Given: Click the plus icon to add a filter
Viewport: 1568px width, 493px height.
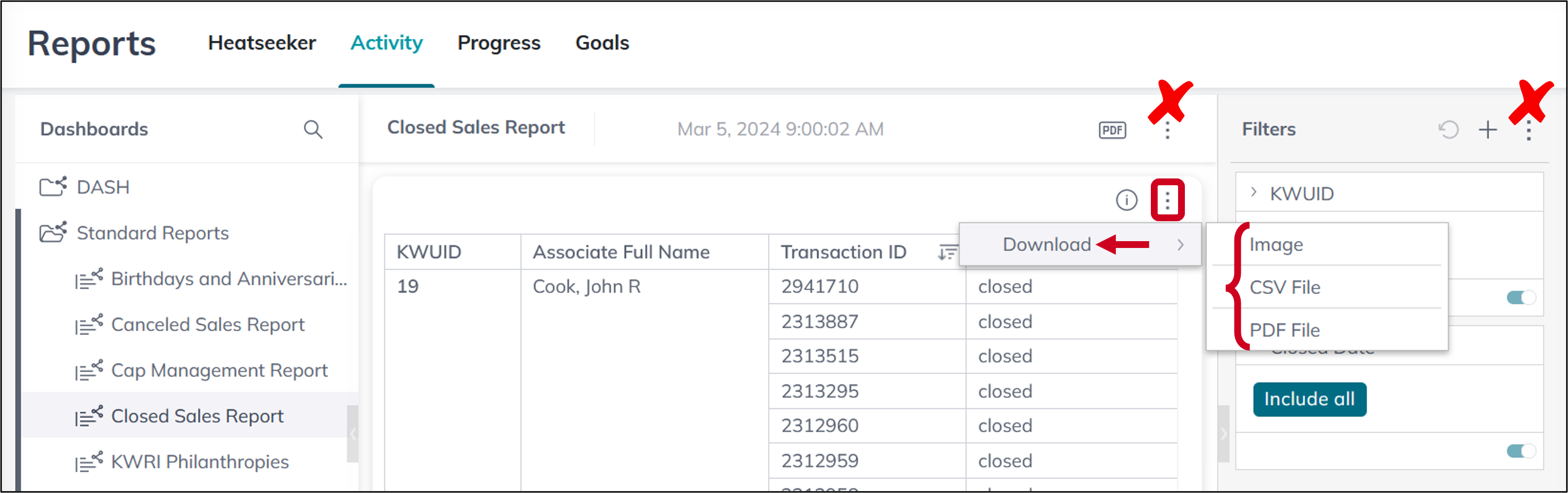Looking at the screenshot, I should (1488, 129).
